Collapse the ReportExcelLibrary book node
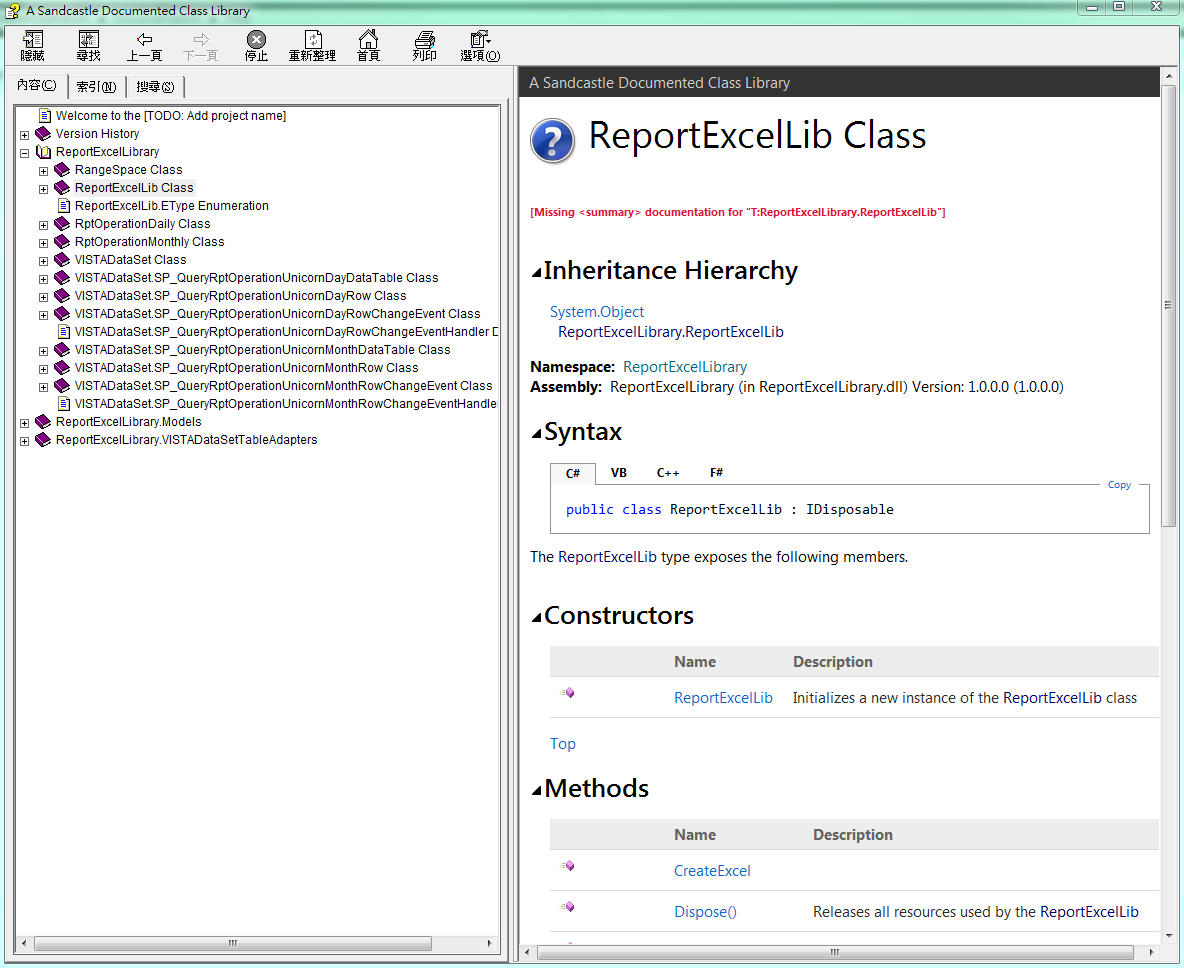The width and height of the screenshot is (1184, 968). click(x=24, y=152)
